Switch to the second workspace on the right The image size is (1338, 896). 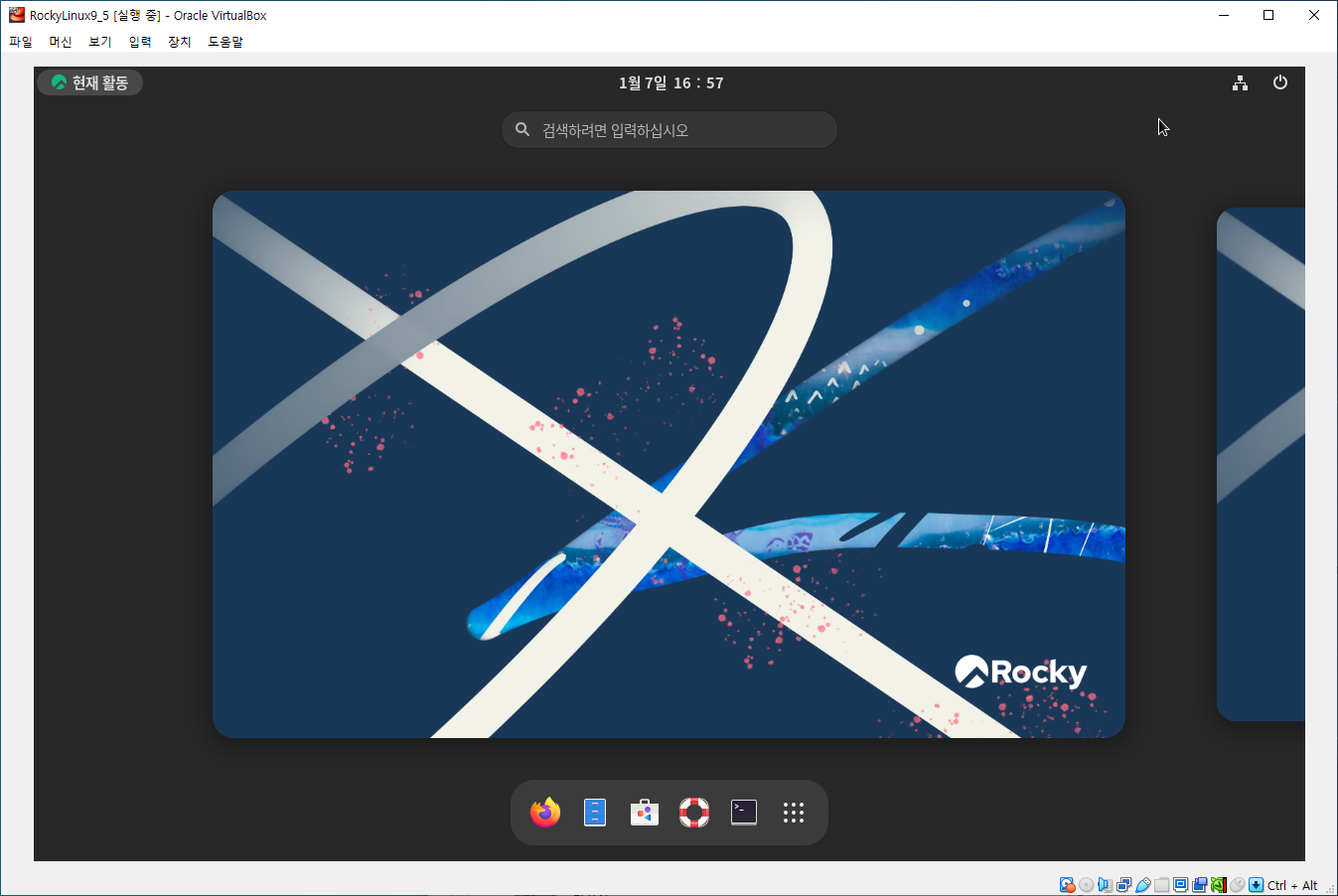tap(1261, 464)
